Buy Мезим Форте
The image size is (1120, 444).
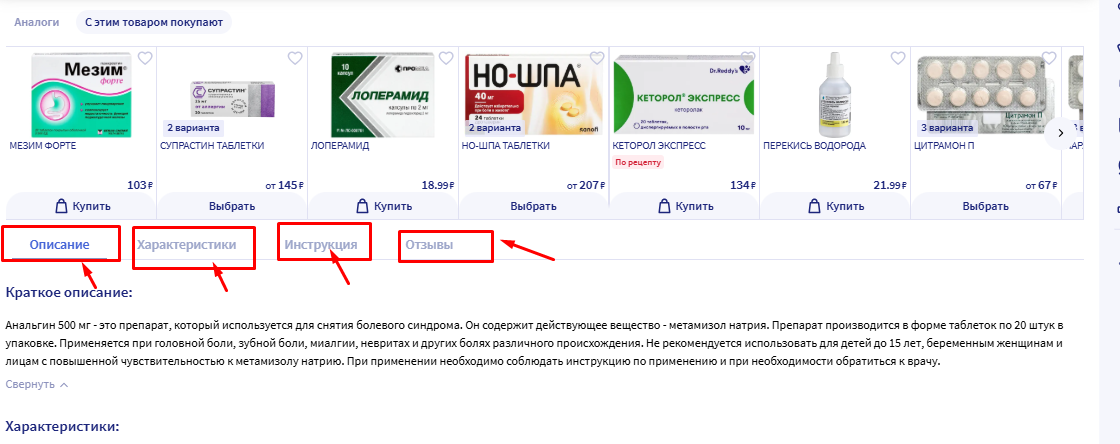(81, 206)
